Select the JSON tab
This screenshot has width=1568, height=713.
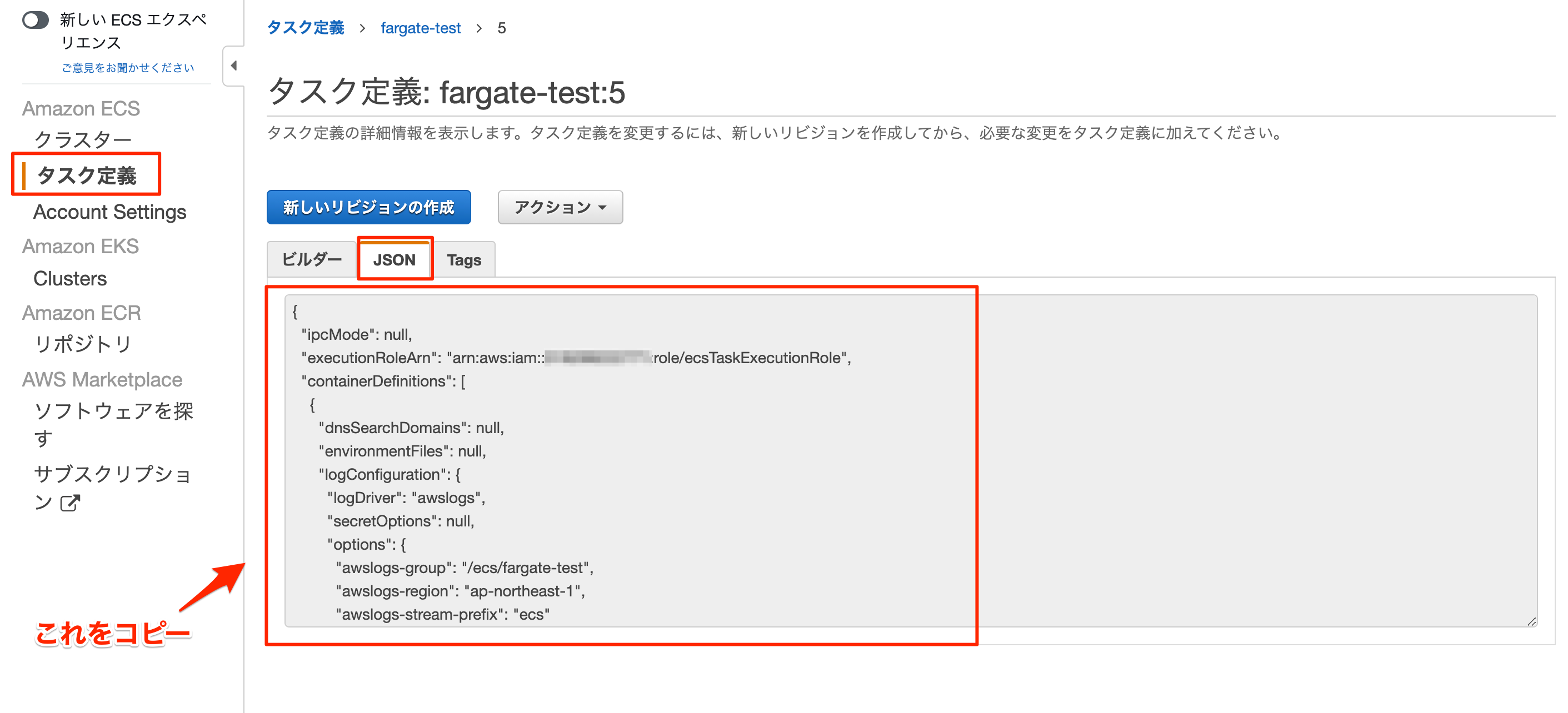click(x=395, y=259)
